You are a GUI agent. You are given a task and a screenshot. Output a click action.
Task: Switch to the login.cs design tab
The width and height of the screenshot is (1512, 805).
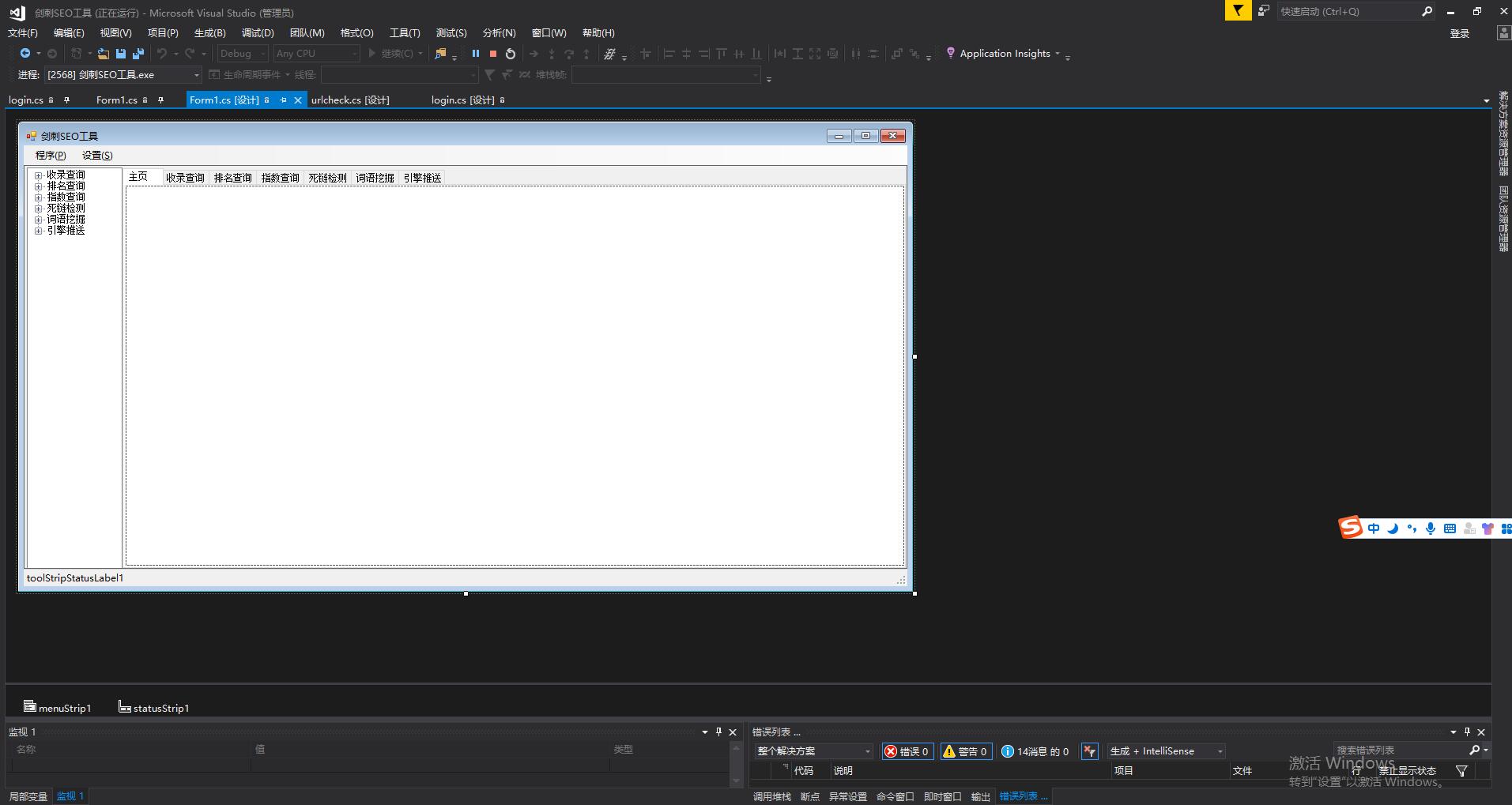pos(462,100)
